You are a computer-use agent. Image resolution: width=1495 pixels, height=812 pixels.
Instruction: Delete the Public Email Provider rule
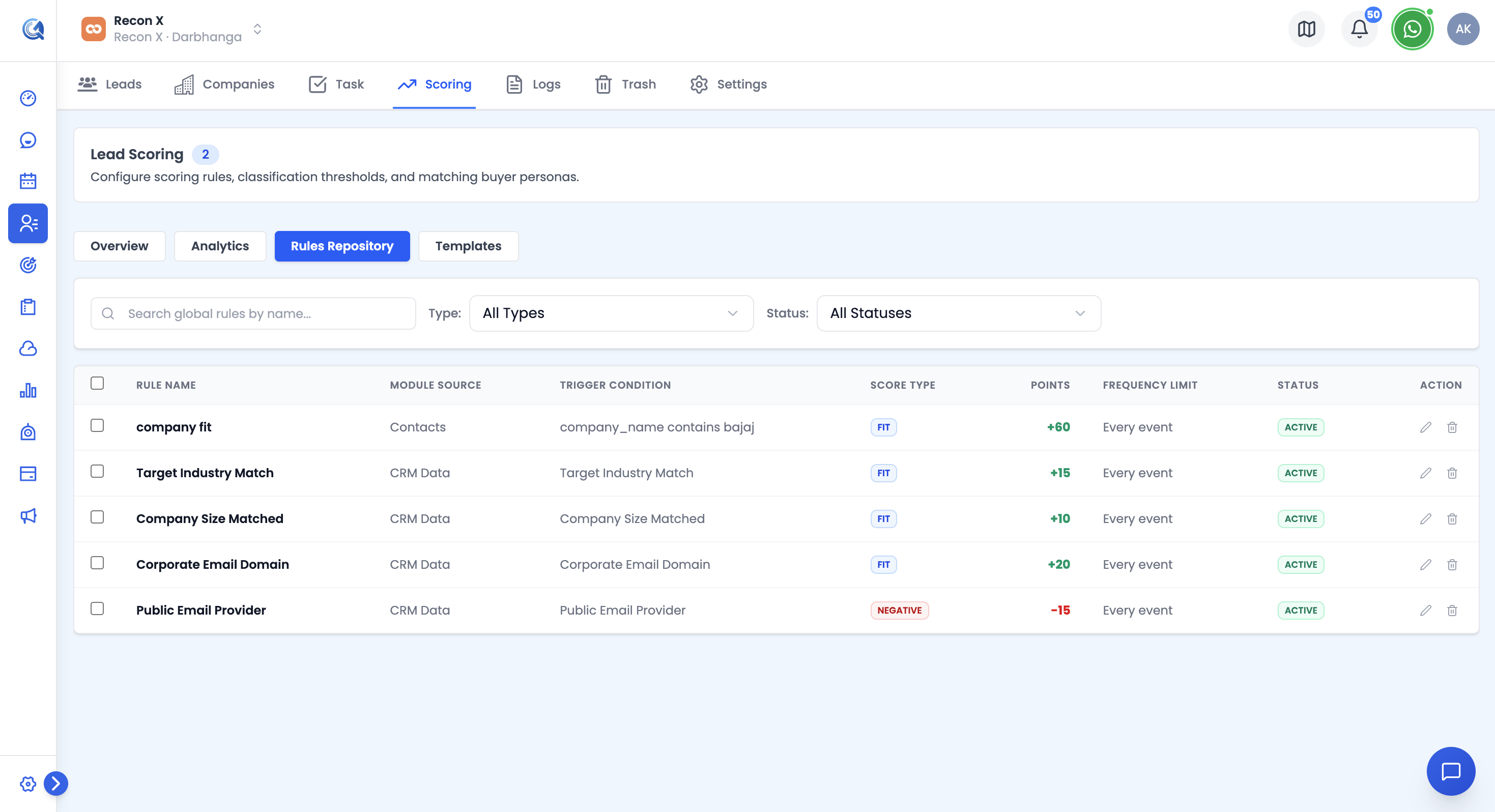[1452, 610]
